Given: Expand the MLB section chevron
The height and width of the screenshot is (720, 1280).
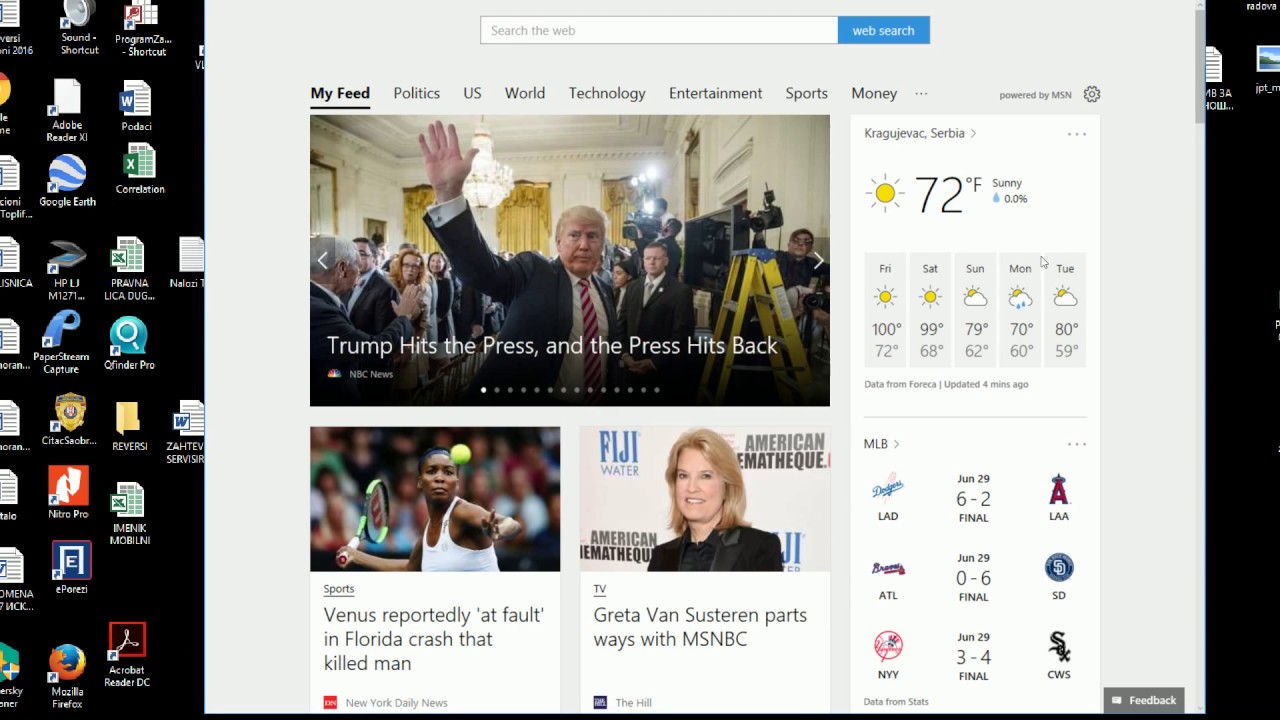Looking at the screenshot, I should point(896,444).
